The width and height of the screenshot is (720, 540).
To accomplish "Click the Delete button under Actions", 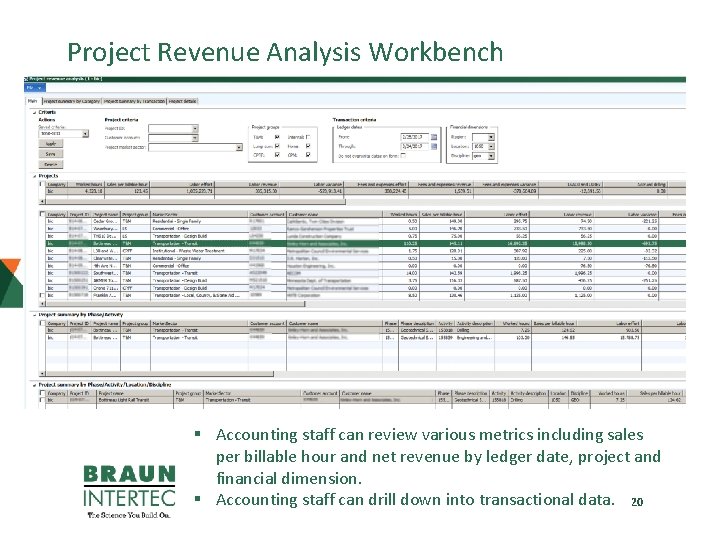I will point(51,164).
